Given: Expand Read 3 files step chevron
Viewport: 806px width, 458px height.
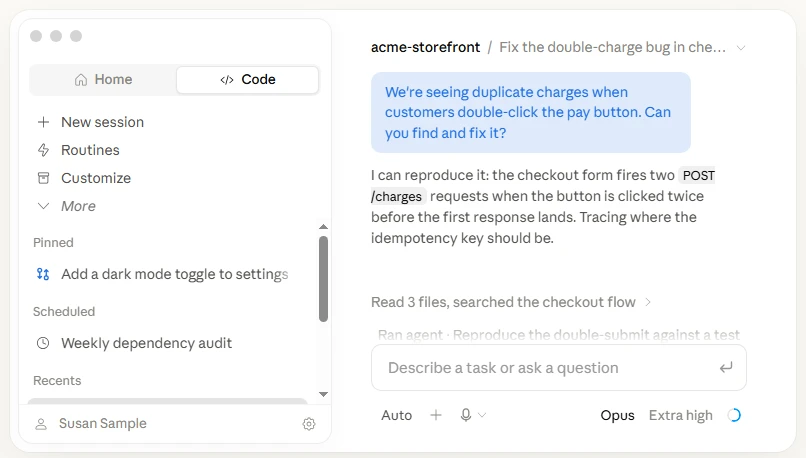Looking at the screenshot, I should [648, 302].
